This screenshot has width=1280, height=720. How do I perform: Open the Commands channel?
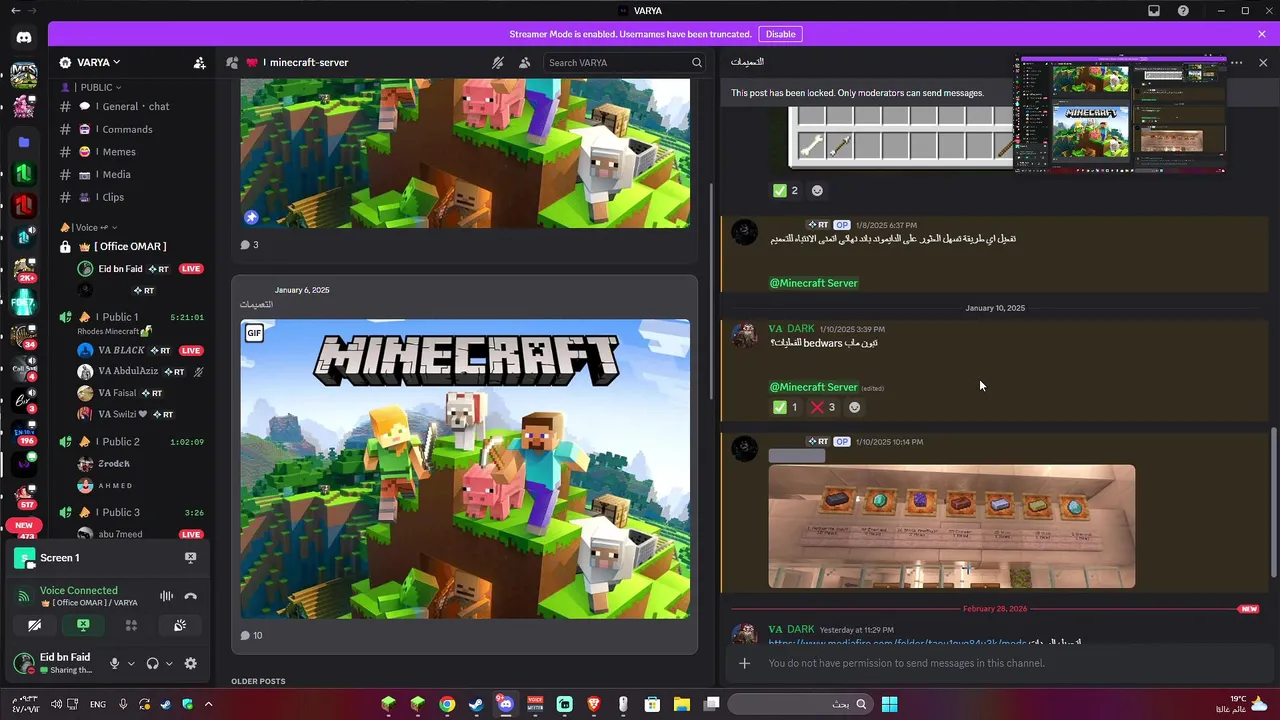pyautogui.click(x=133, y=129)
